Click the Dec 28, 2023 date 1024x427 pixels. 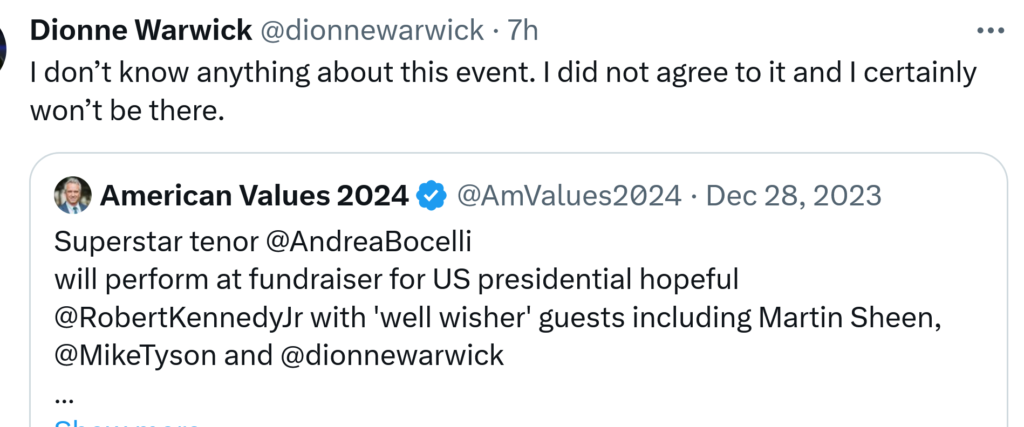pos(794,196)
